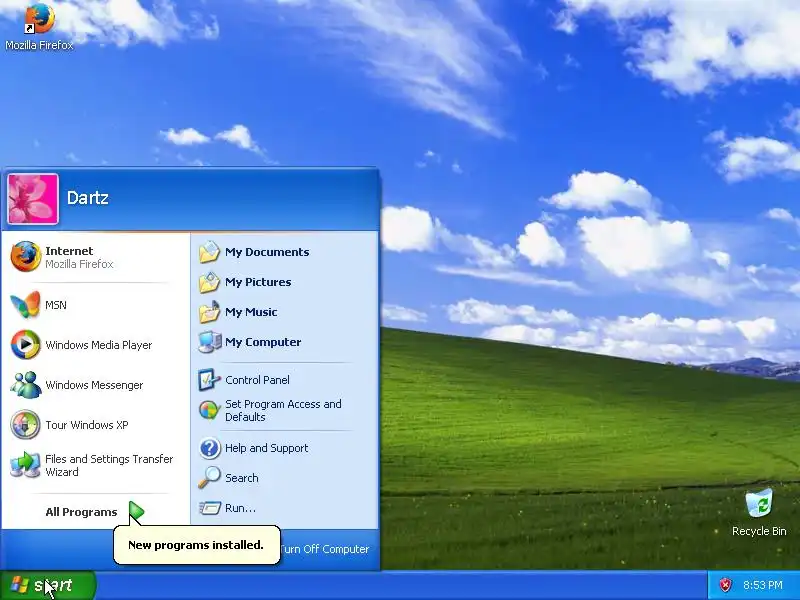Click the Windows flag logo on Start button
The image size is (800, 600).
pos(19,585)
